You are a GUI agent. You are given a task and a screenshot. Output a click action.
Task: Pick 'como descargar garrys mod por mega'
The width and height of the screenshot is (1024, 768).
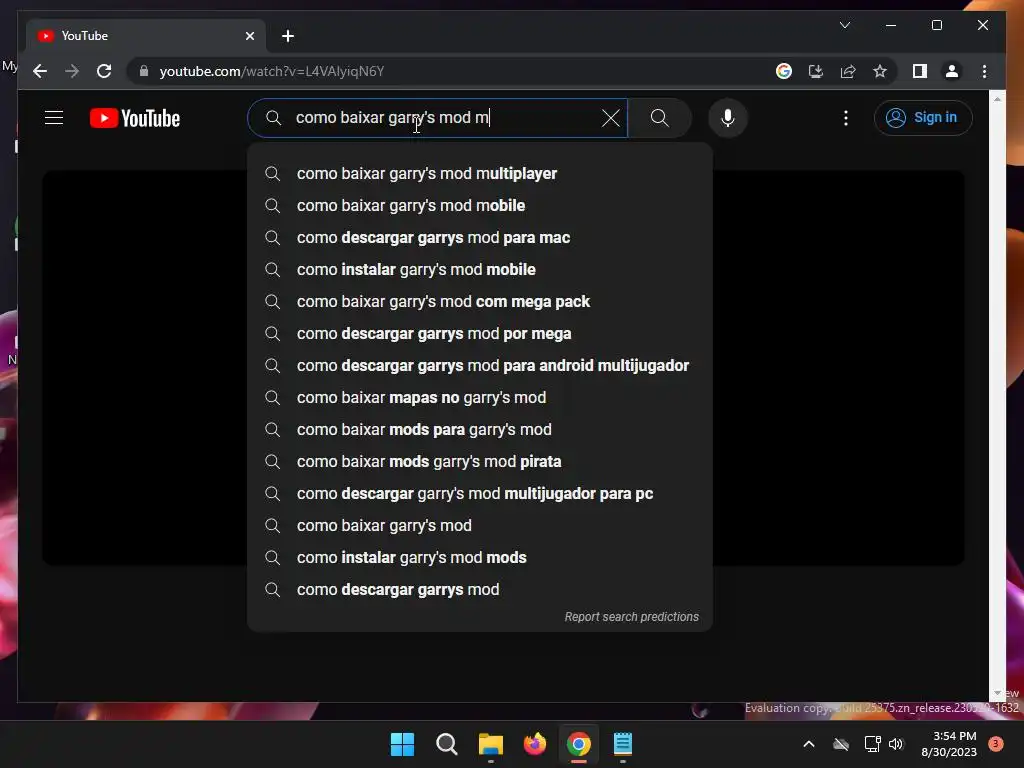(x=479, y=334)
